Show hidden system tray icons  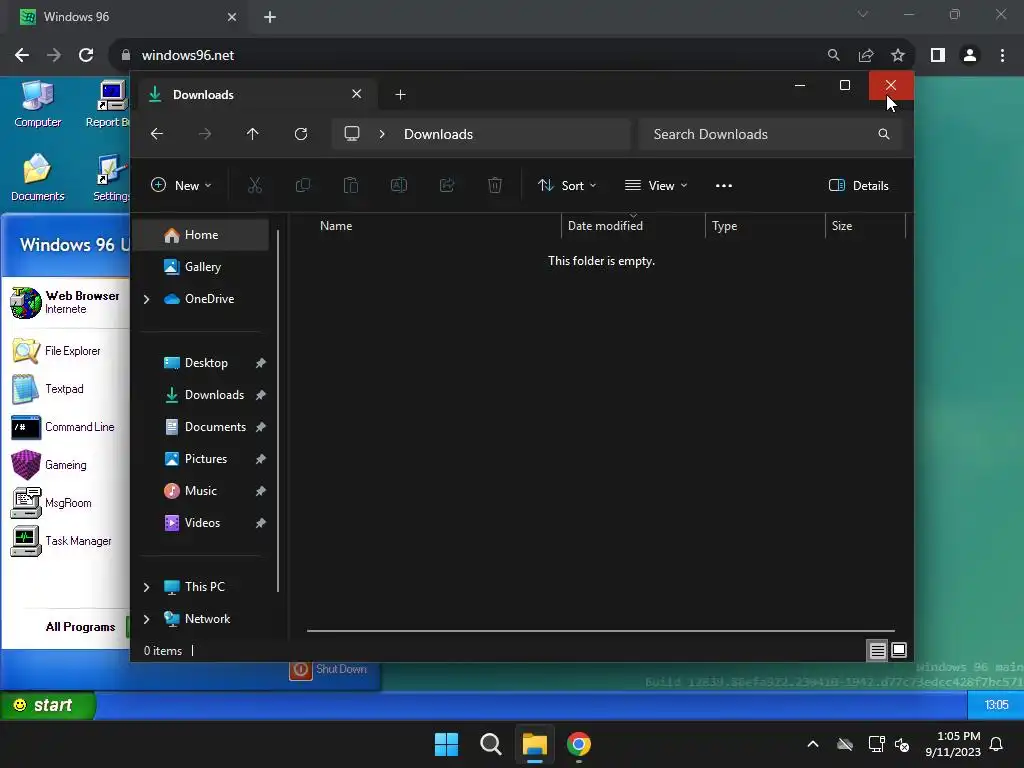point(813,744)
